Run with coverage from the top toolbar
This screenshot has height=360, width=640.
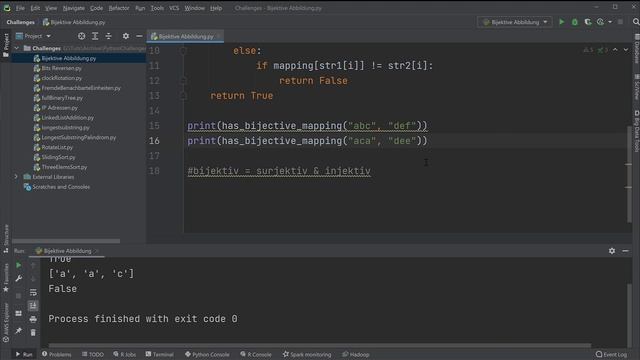[588, 22]
